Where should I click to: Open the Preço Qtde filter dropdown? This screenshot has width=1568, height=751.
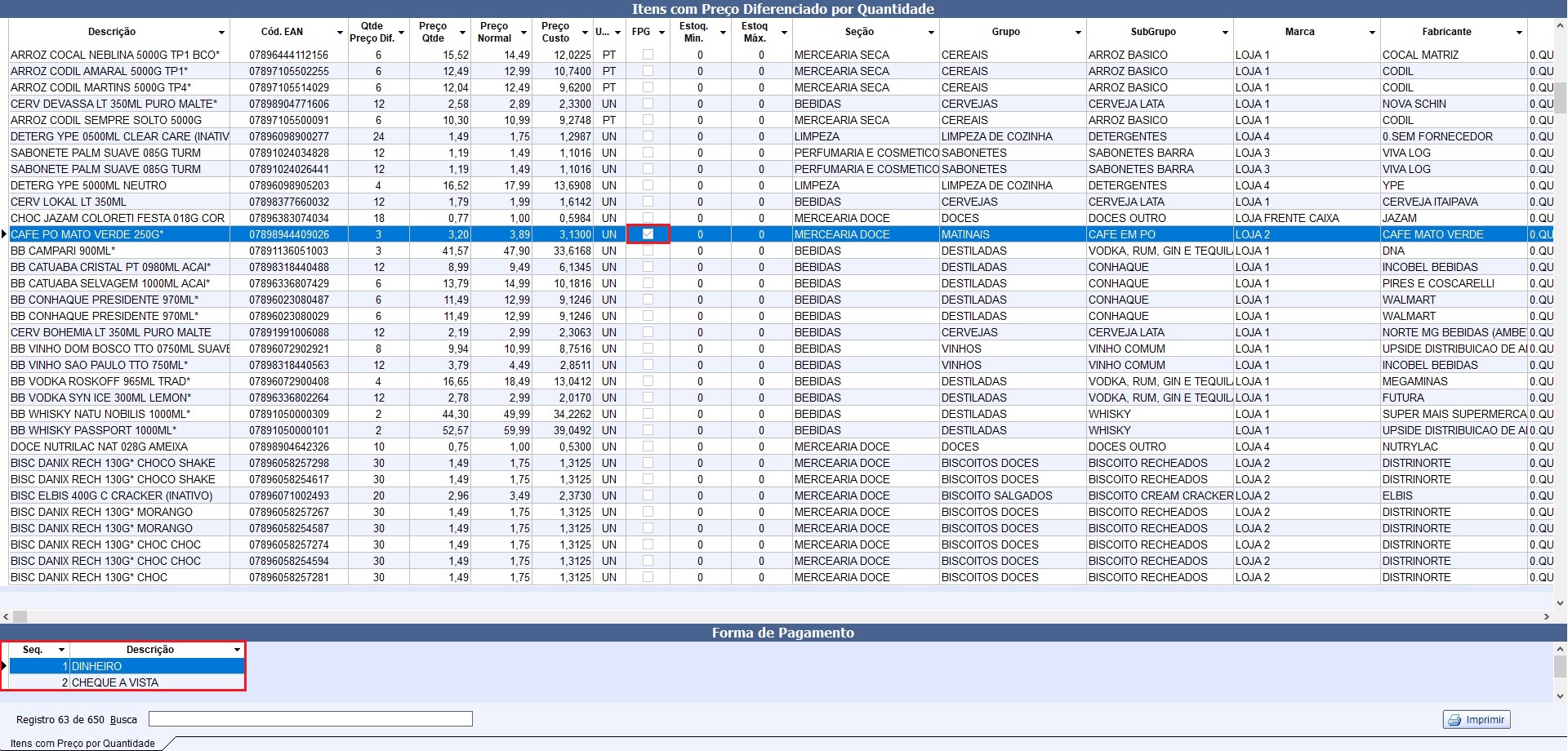click(462, 33)
